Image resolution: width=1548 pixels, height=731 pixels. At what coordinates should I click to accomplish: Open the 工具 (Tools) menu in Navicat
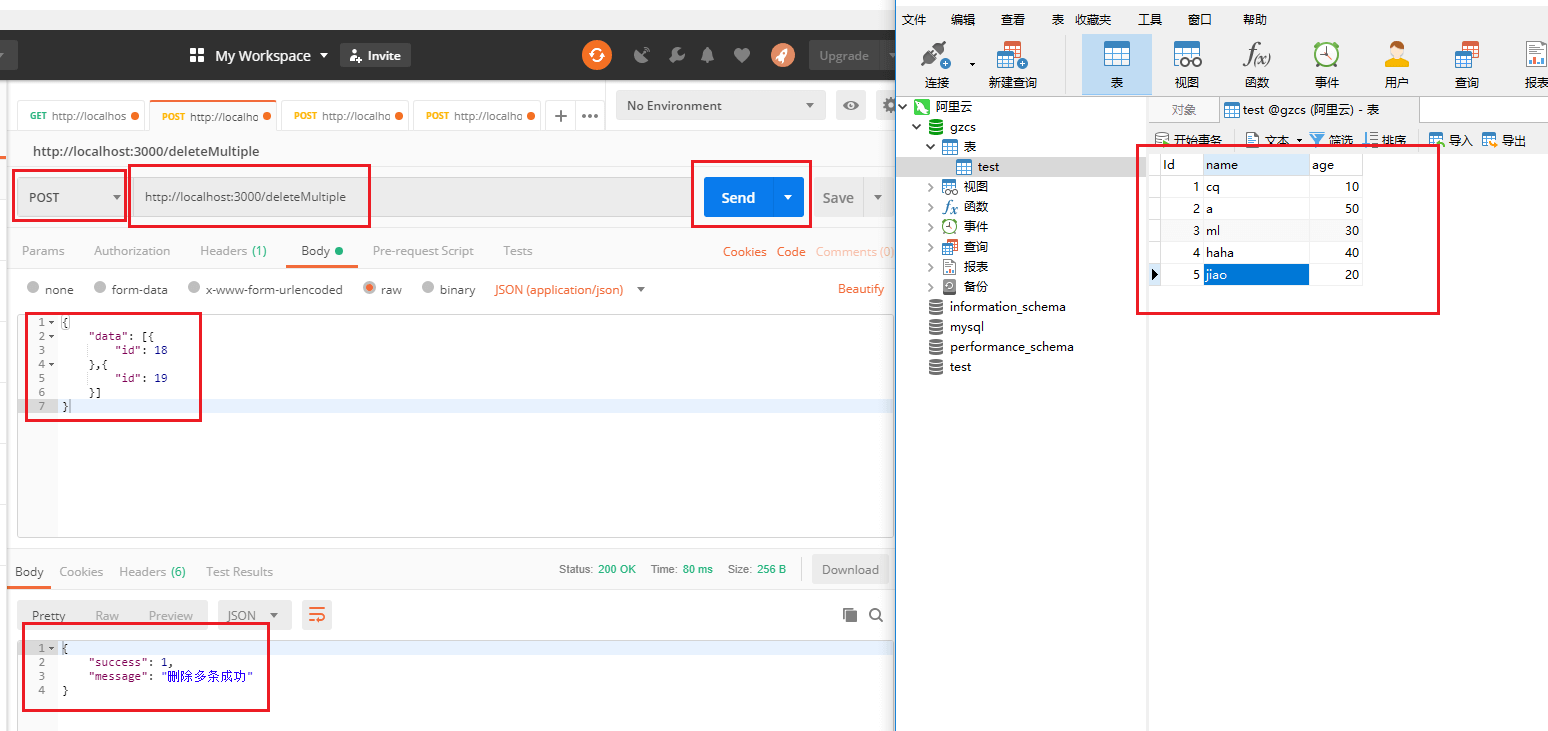tap(1149, 19)
